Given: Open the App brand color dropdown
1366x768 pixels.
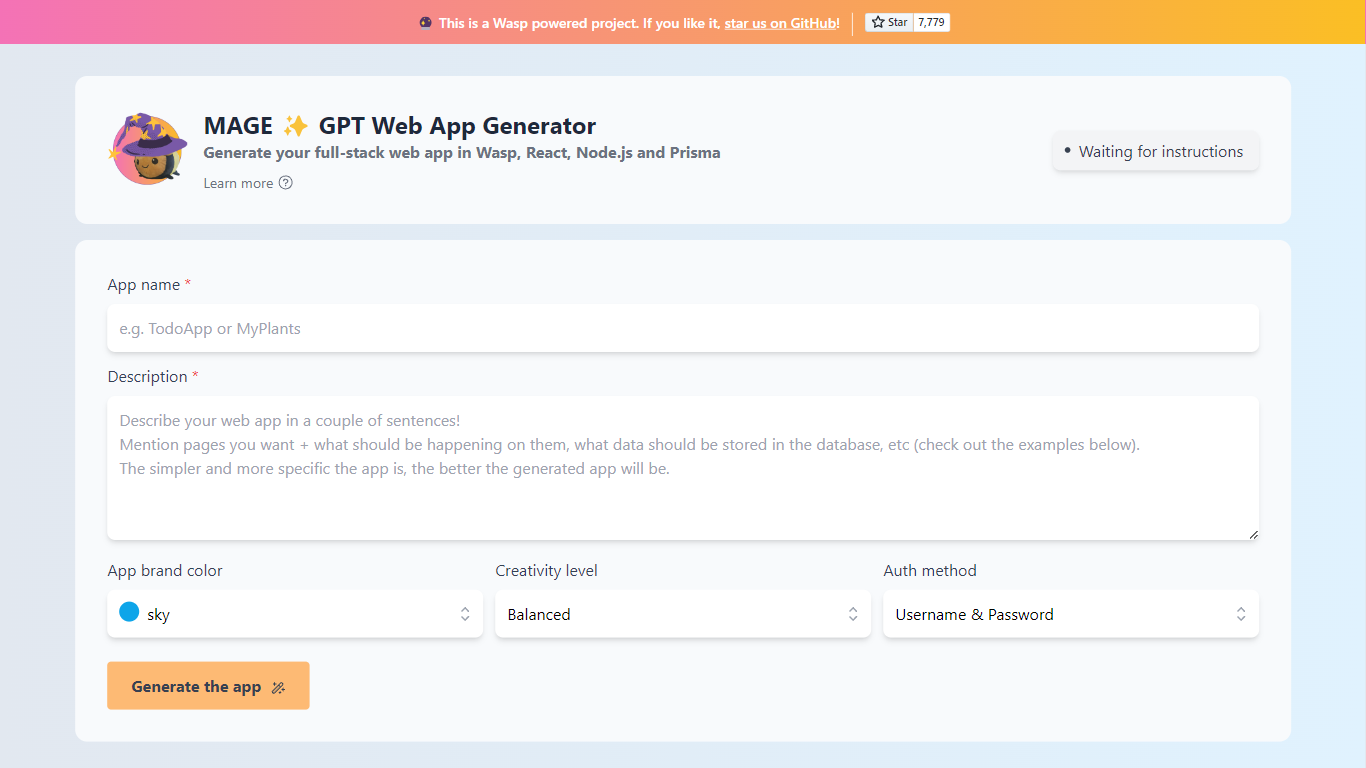Looking at the screenshot, I should coord(295,614).
